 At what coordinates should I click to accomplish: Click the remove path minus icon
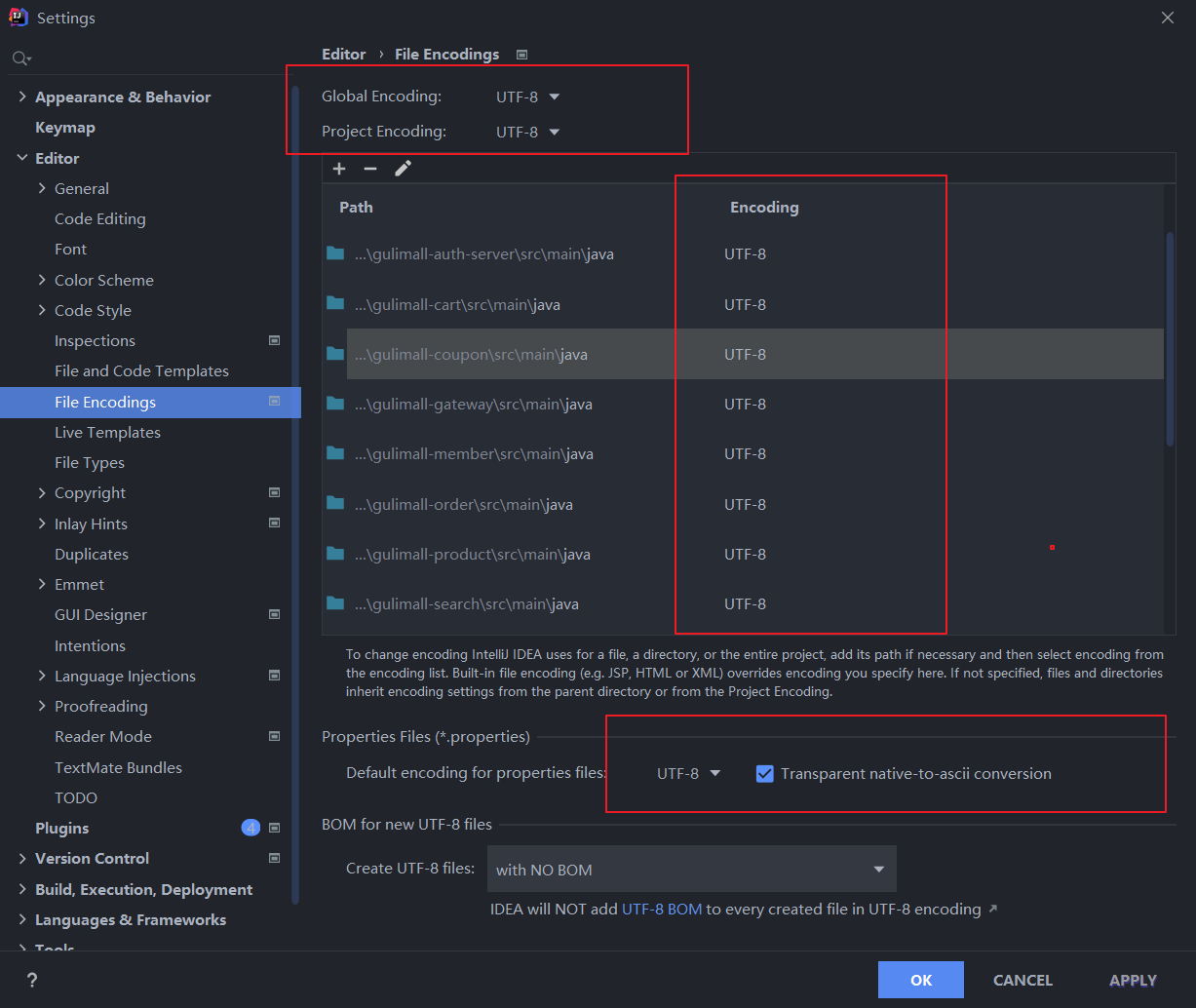pyautogui.click(x=370, y=169)
